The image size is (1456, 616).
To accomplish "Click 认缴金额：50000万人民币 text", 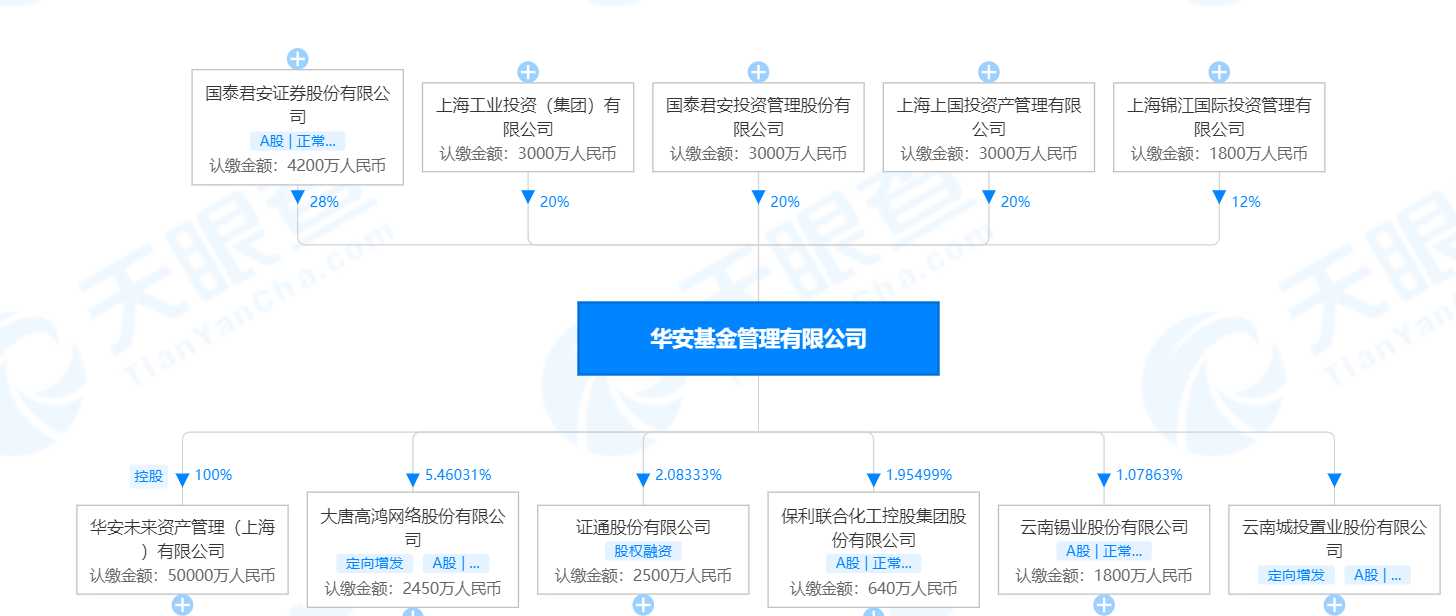I will tap(182, 576).
